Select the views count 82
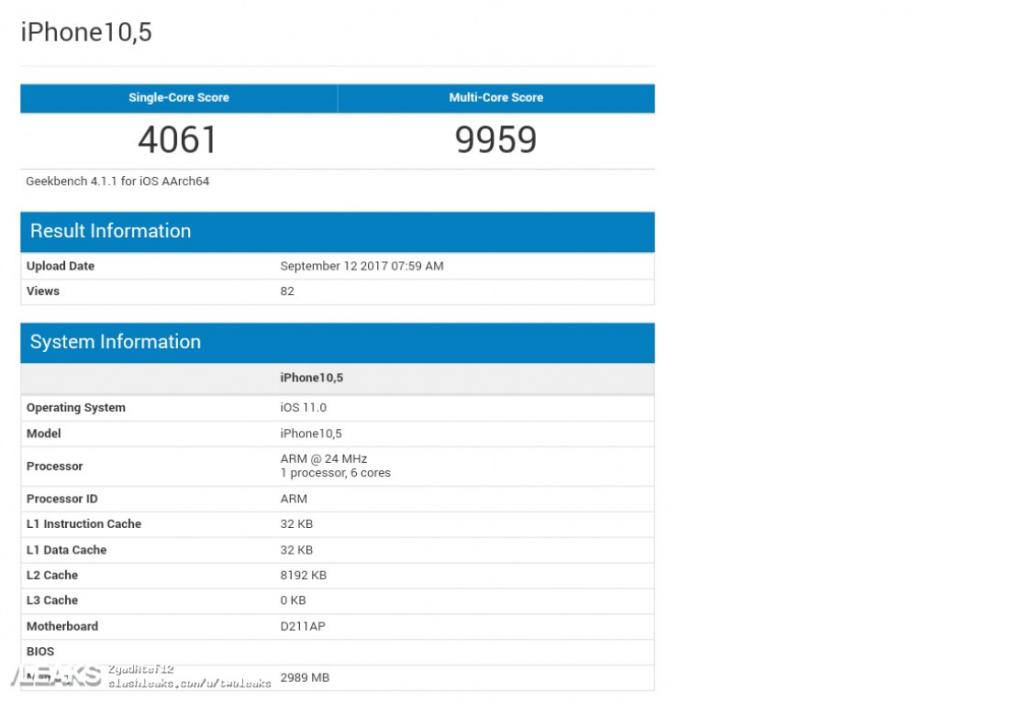1024x704 pixels. point(287,291)
